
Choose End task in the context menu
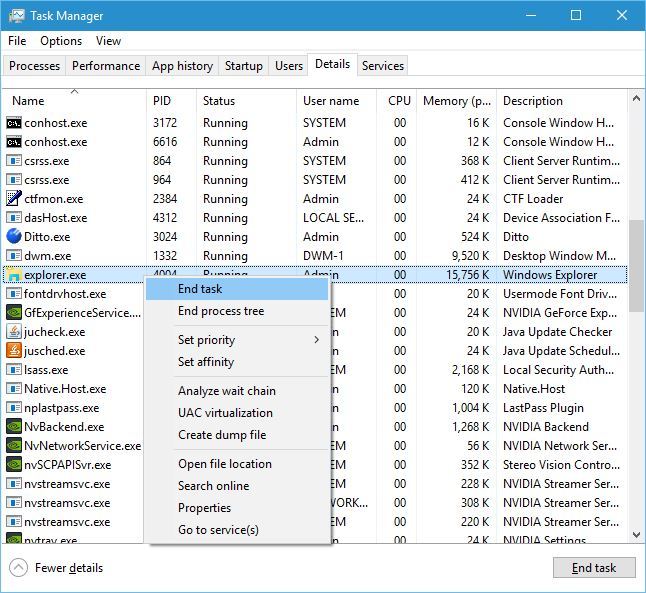(x=237, y=289)
